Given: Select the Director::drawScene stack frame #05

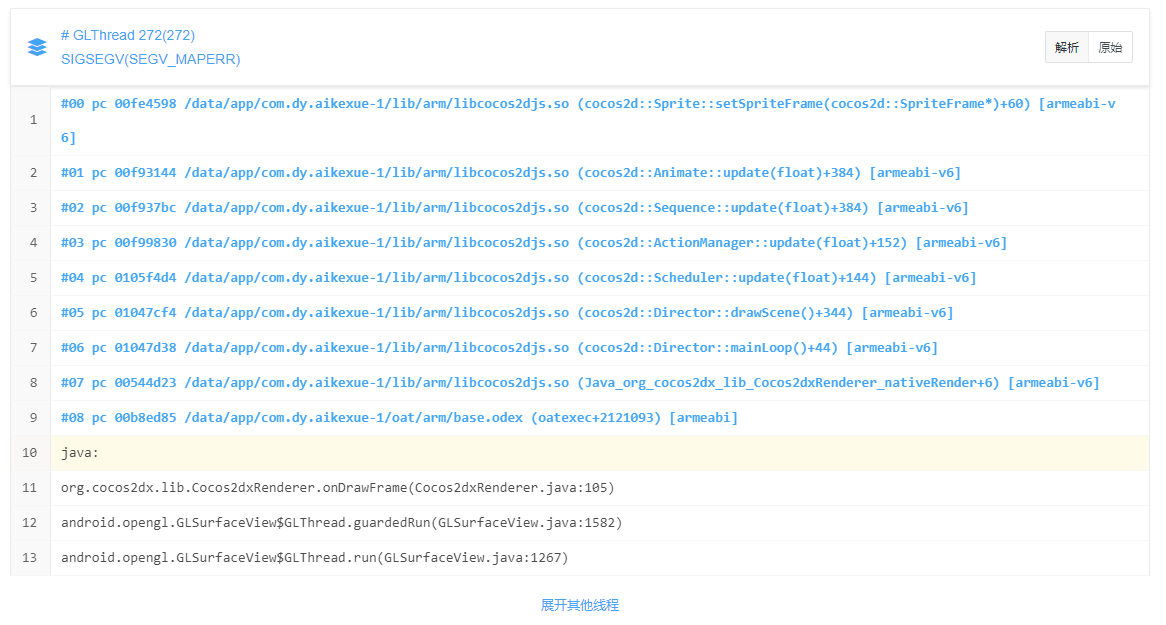Looking at the screenshot, I should click(507, 313).
